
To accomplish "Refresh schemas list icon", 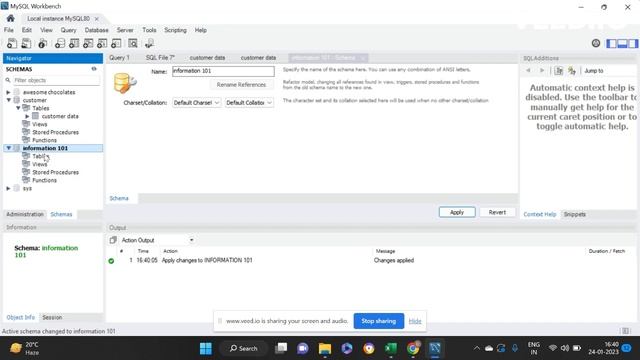I will 94,69.
